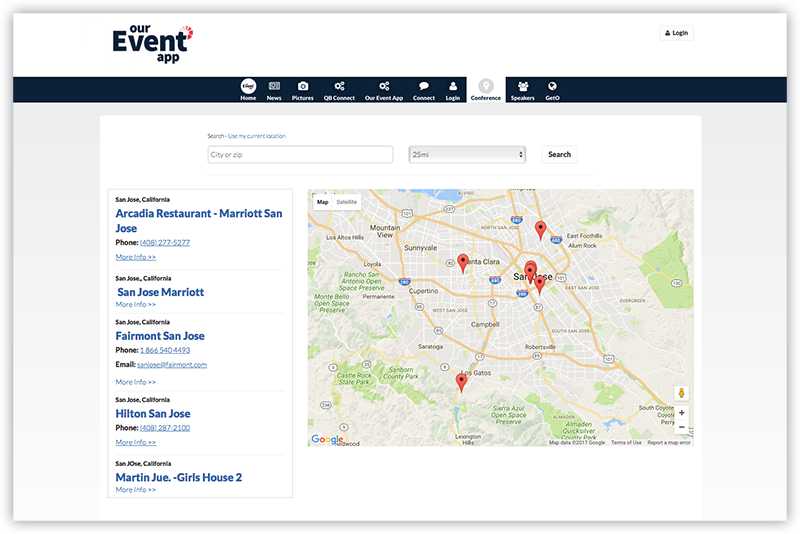Open the GetO globe icon
The image size is (800, 534).
552,90
